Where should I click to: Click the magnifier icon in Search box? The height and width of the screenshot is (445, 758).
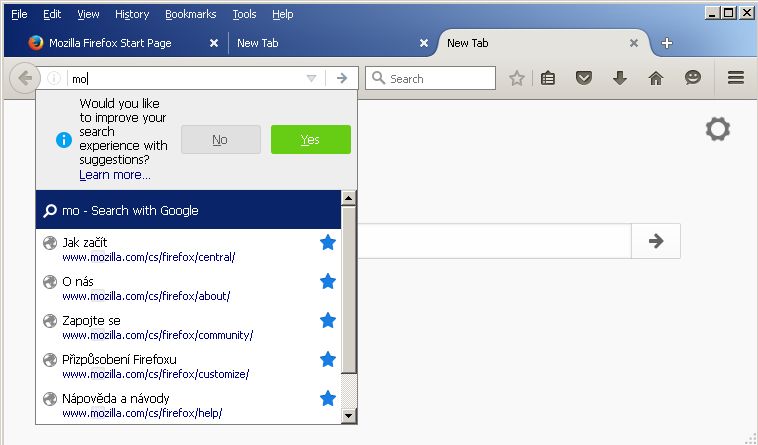379,78
